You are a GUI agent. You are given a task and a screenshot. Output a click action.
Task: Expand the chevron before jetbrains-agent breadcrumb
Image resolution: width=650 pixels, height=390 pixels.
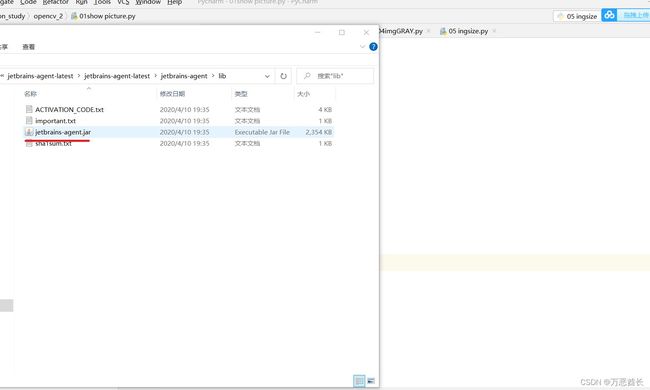[x=155, y=76]
